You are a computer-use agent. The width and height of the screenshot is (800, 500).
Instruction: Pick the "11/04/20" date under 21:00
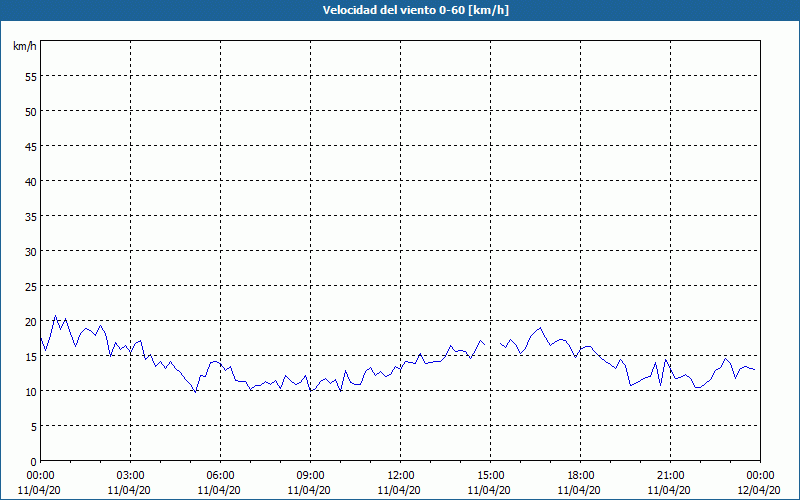click(669, 490)
